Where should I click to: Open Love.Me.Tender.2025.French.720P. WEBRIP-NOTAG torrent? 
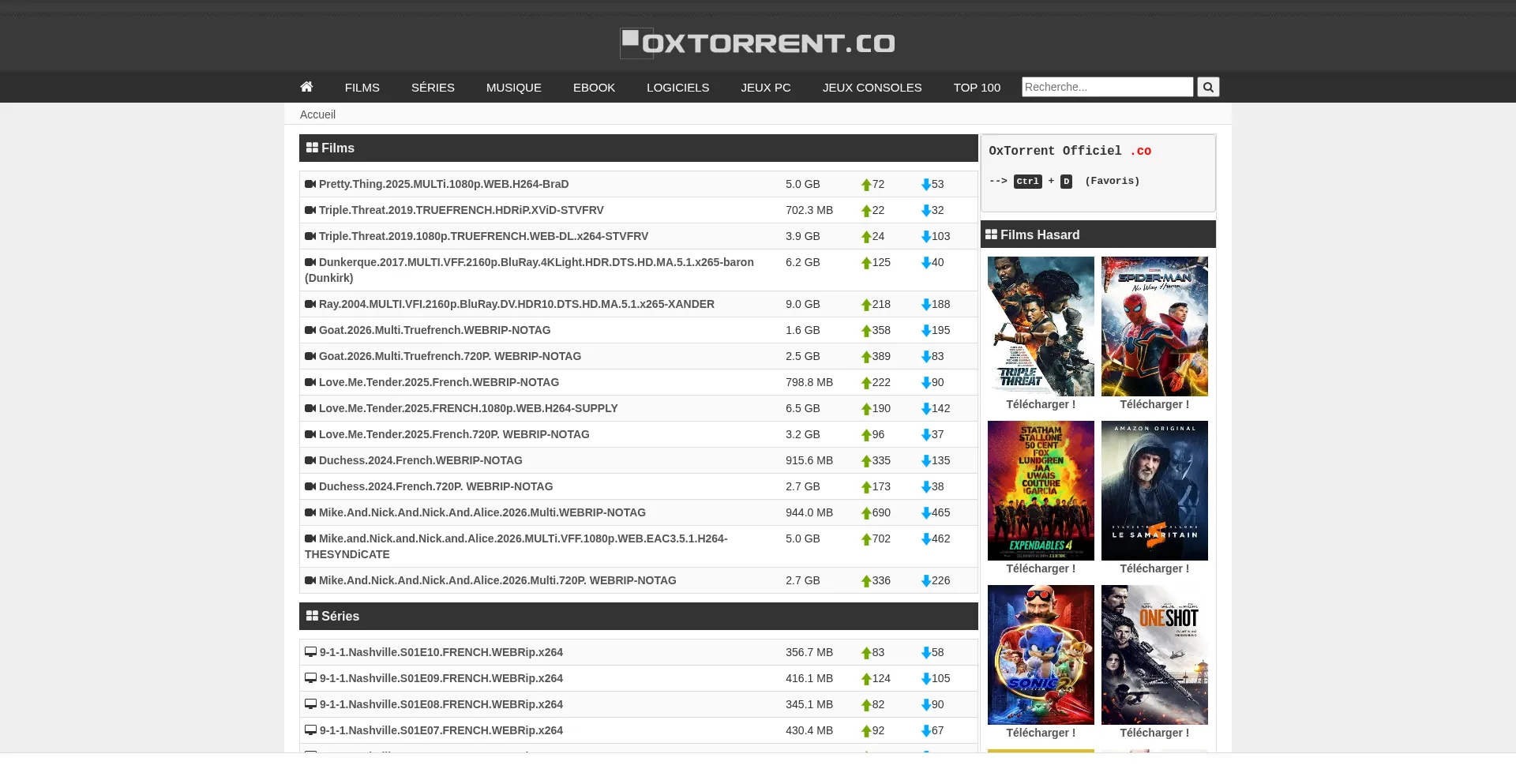coord(454,434)
